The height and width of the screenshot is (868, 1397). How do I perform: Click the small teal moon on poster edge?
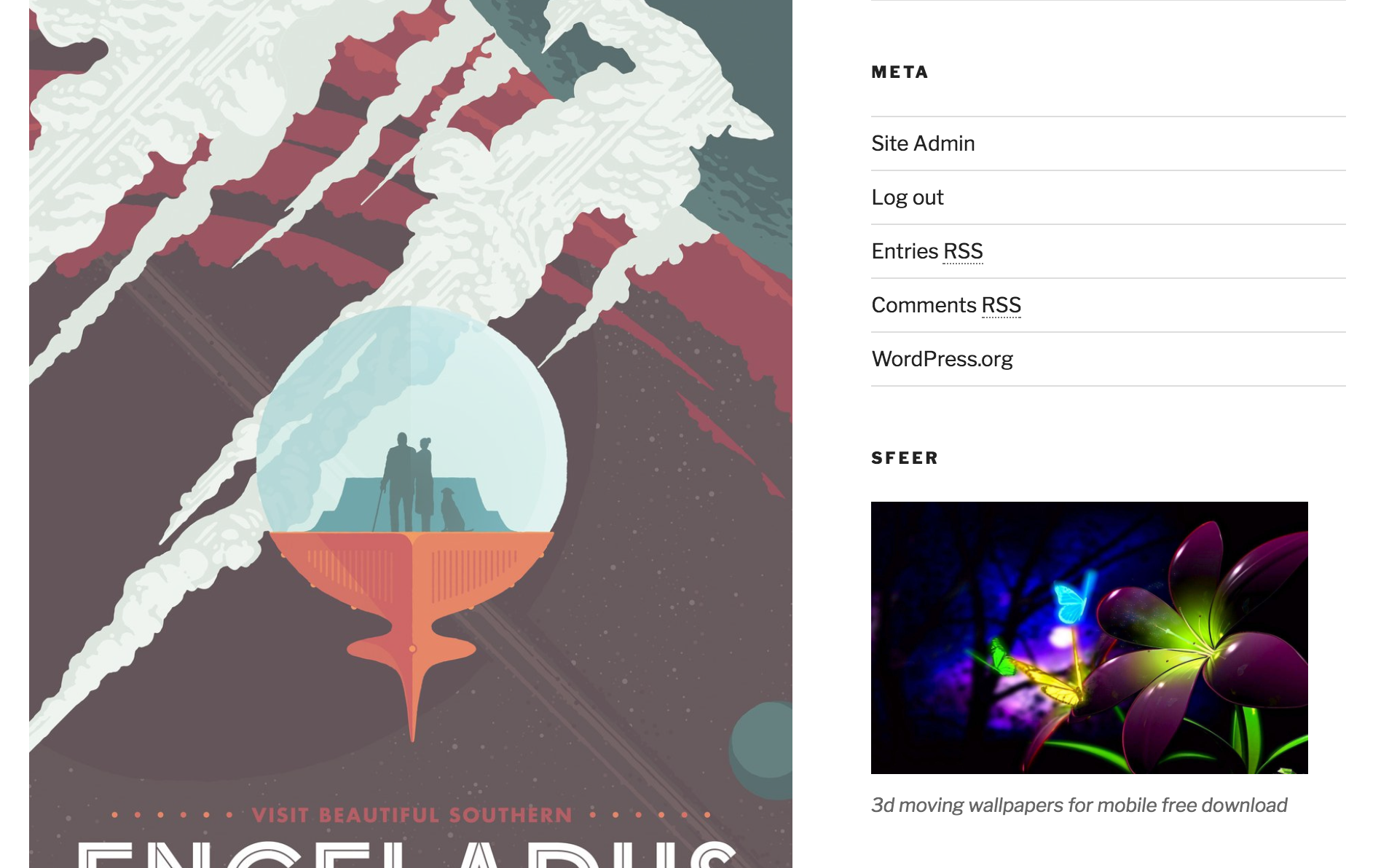pos(761,751)
